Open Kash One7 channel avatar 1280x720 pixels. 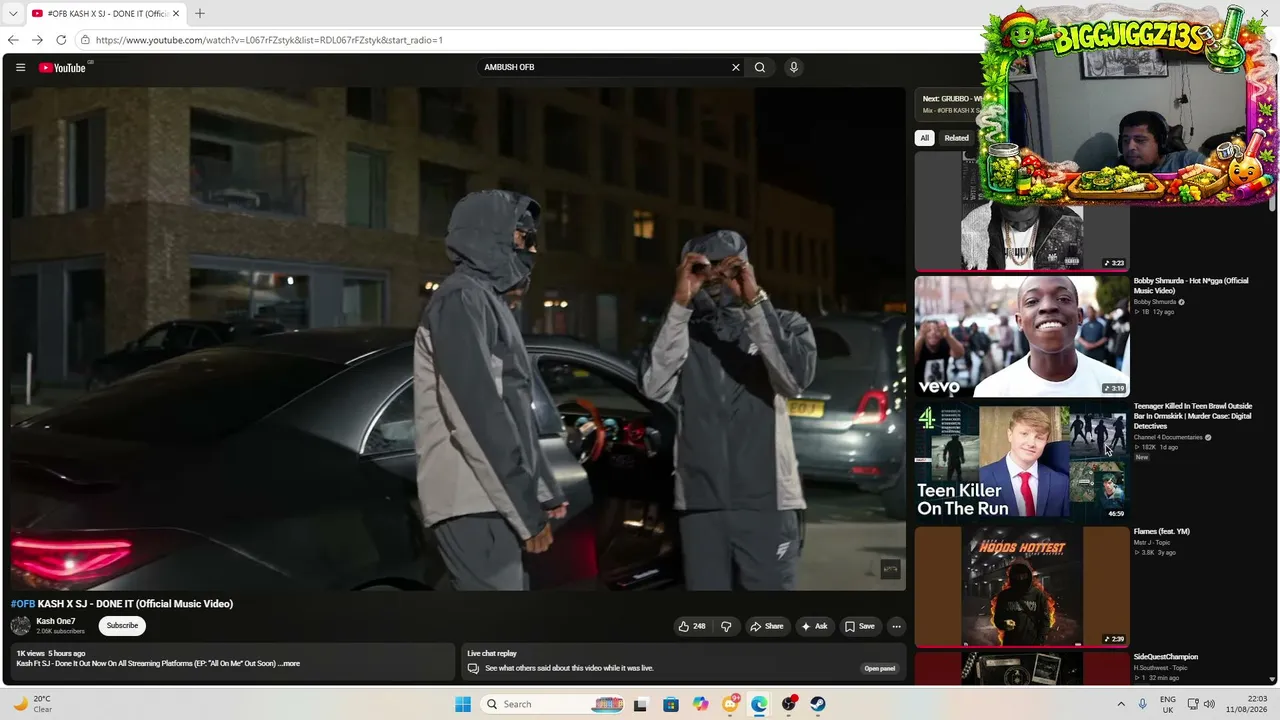coord(20,626)
